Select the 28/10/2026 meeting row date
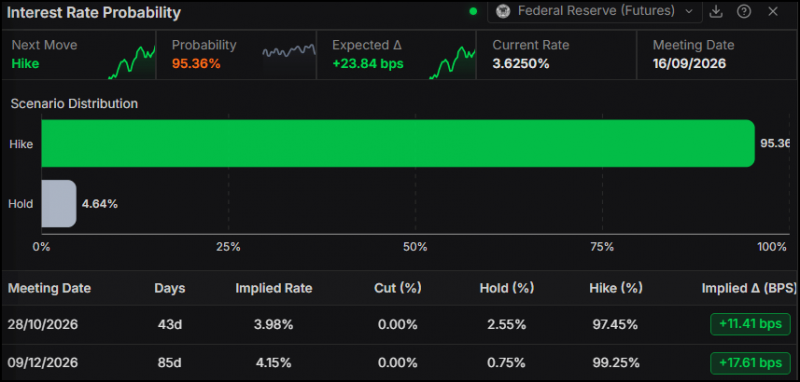Viewport: 800px width, 382px height. [43, 324]
